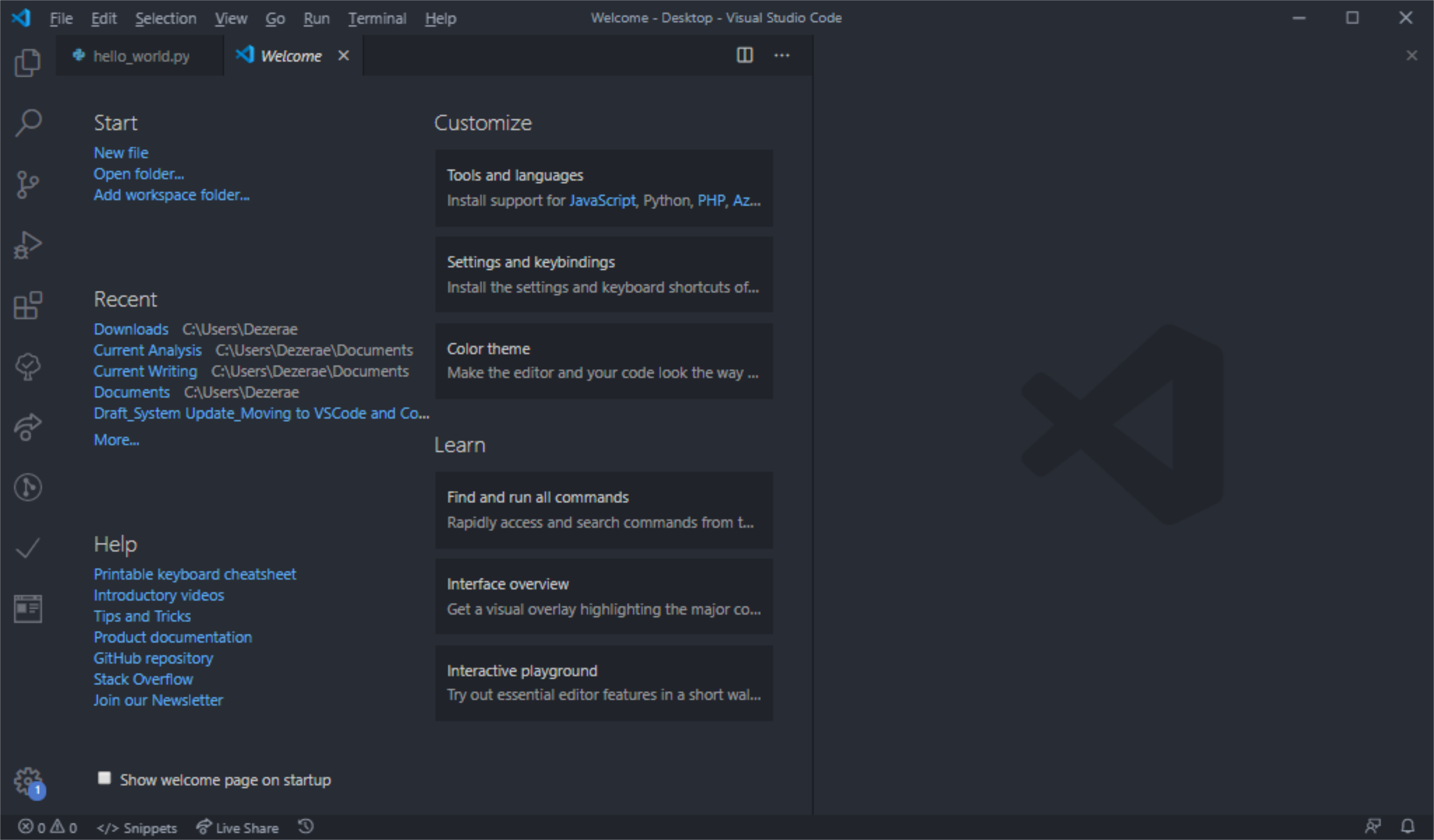Open the Selection menu

(x=166, y=18)
